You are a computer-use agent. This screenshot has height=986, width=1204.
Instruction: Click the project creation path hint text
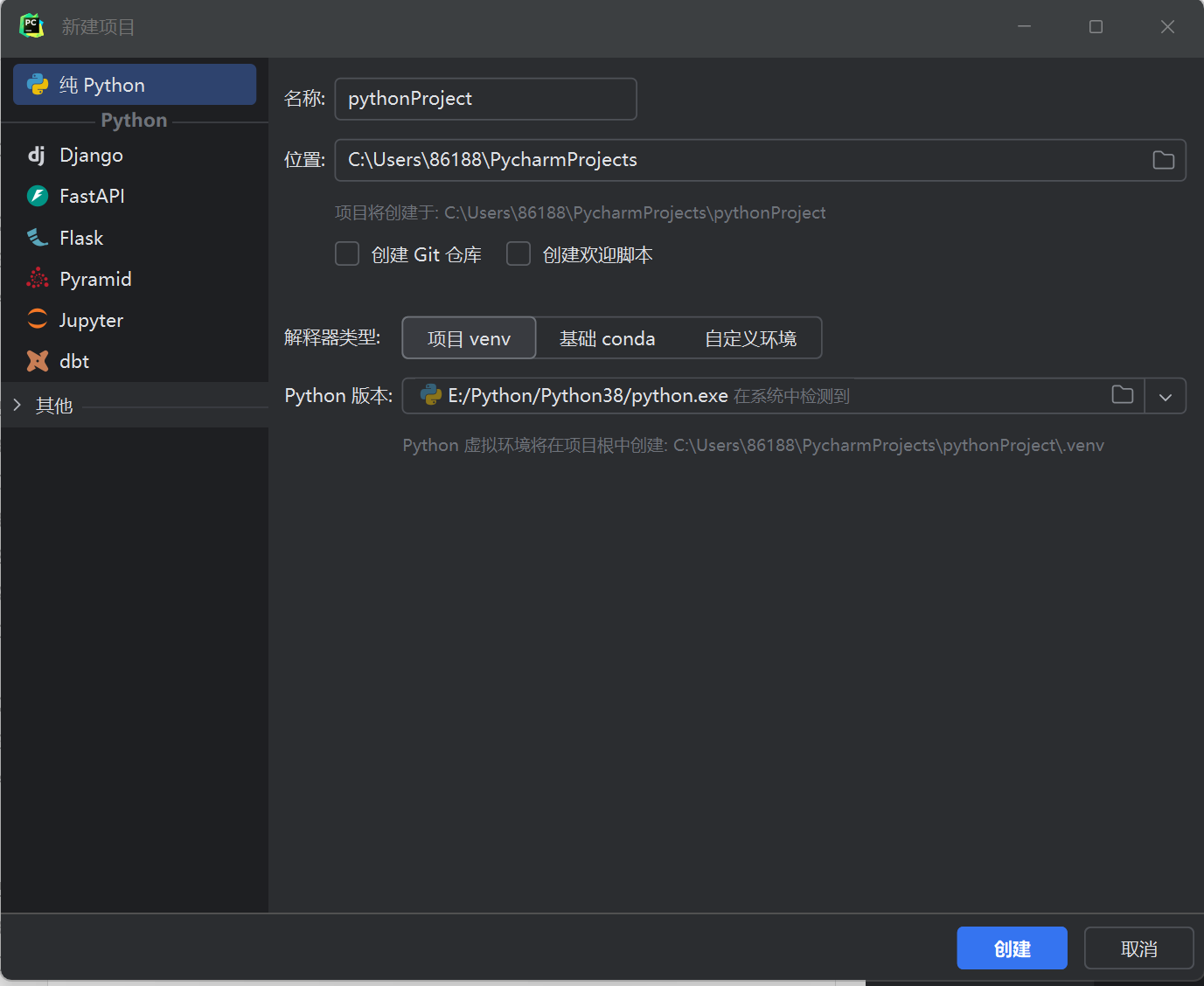point(580,212)
